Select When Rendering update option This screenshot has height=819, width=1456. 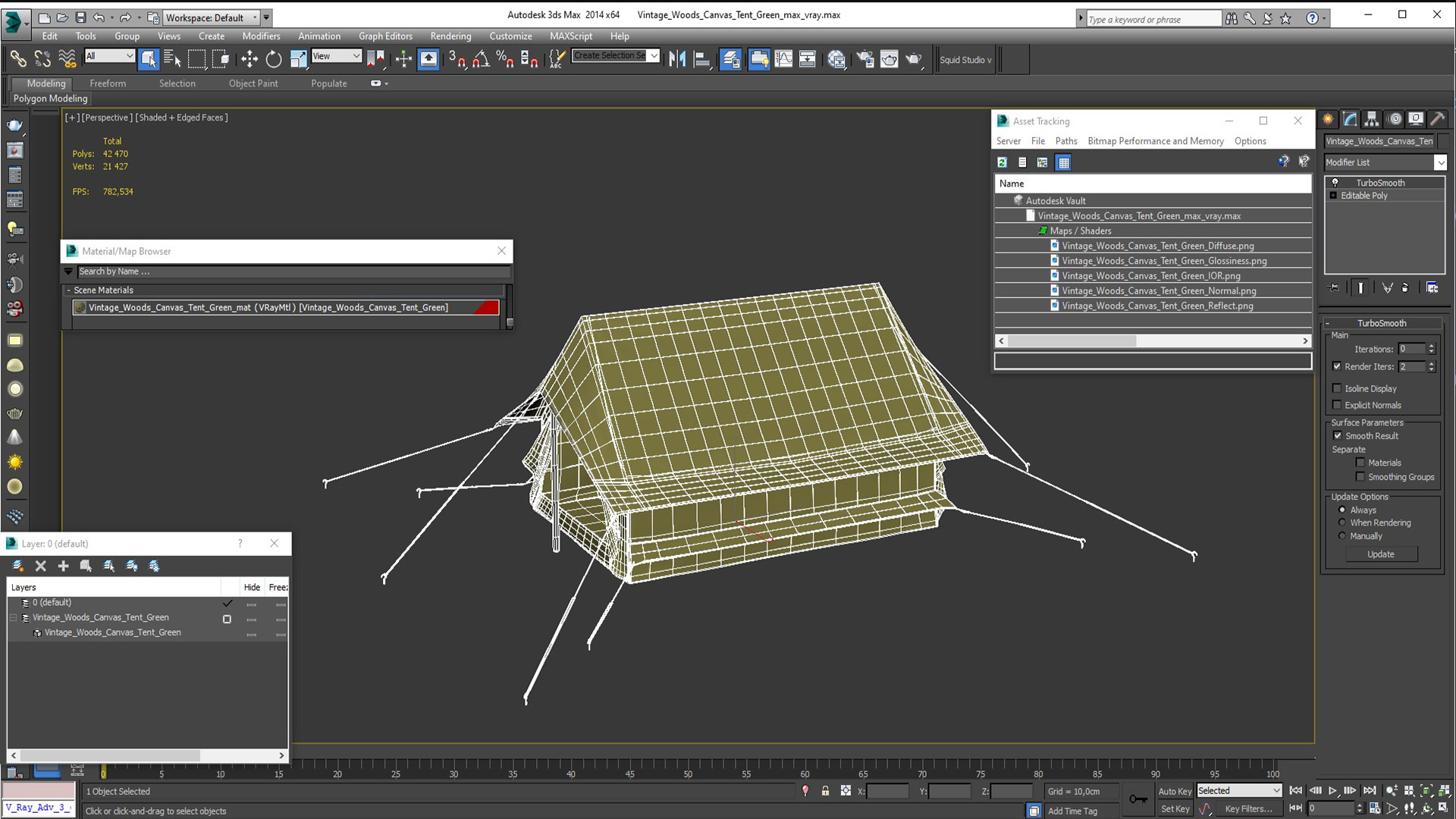click(x=1342, y=522)
